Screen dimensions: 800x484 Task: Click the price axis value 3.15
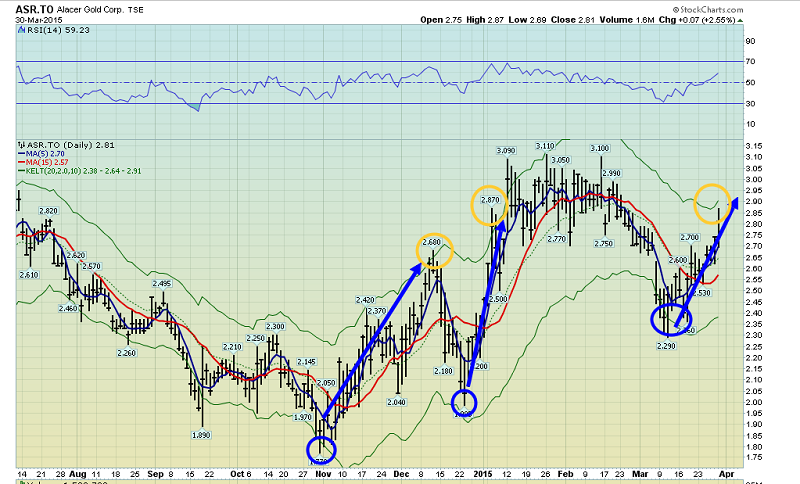(x=754, y=146)
